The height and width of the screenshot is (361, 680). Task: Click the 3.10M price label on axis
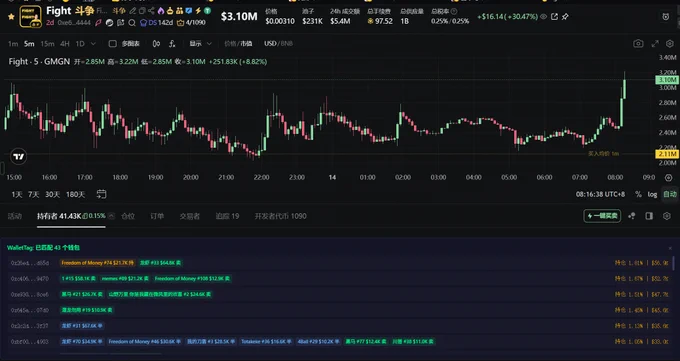tap(667, 80)
